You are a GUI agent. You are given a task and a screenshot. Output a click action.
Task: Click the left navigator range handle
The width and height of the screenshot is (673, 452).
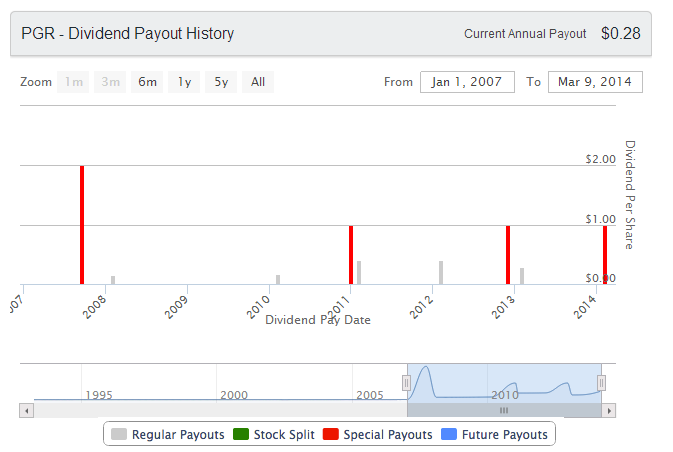[x=406, y=383]
